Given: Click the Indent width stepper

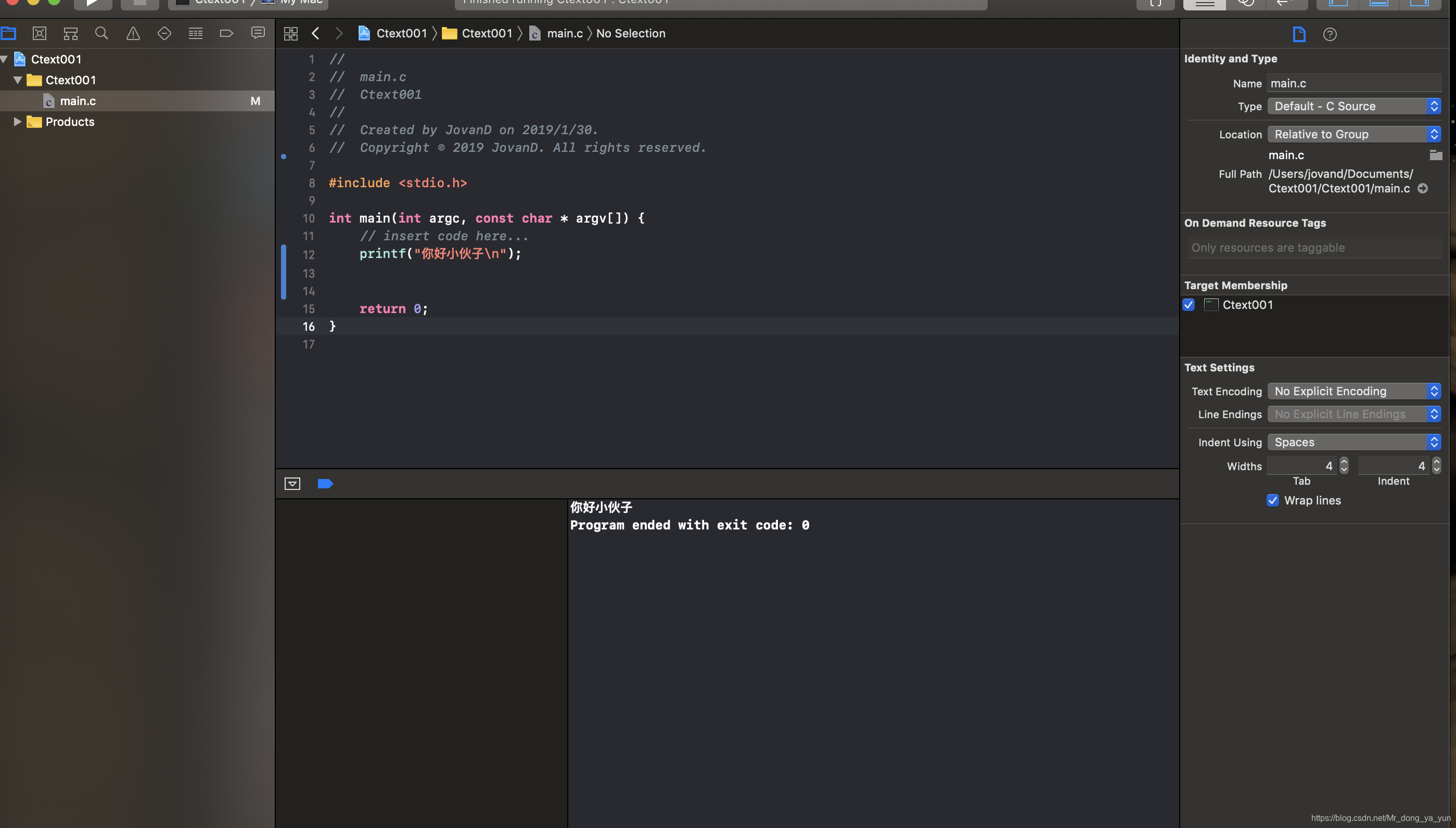Looking at the screenshot, I should tap(1437, 466).
